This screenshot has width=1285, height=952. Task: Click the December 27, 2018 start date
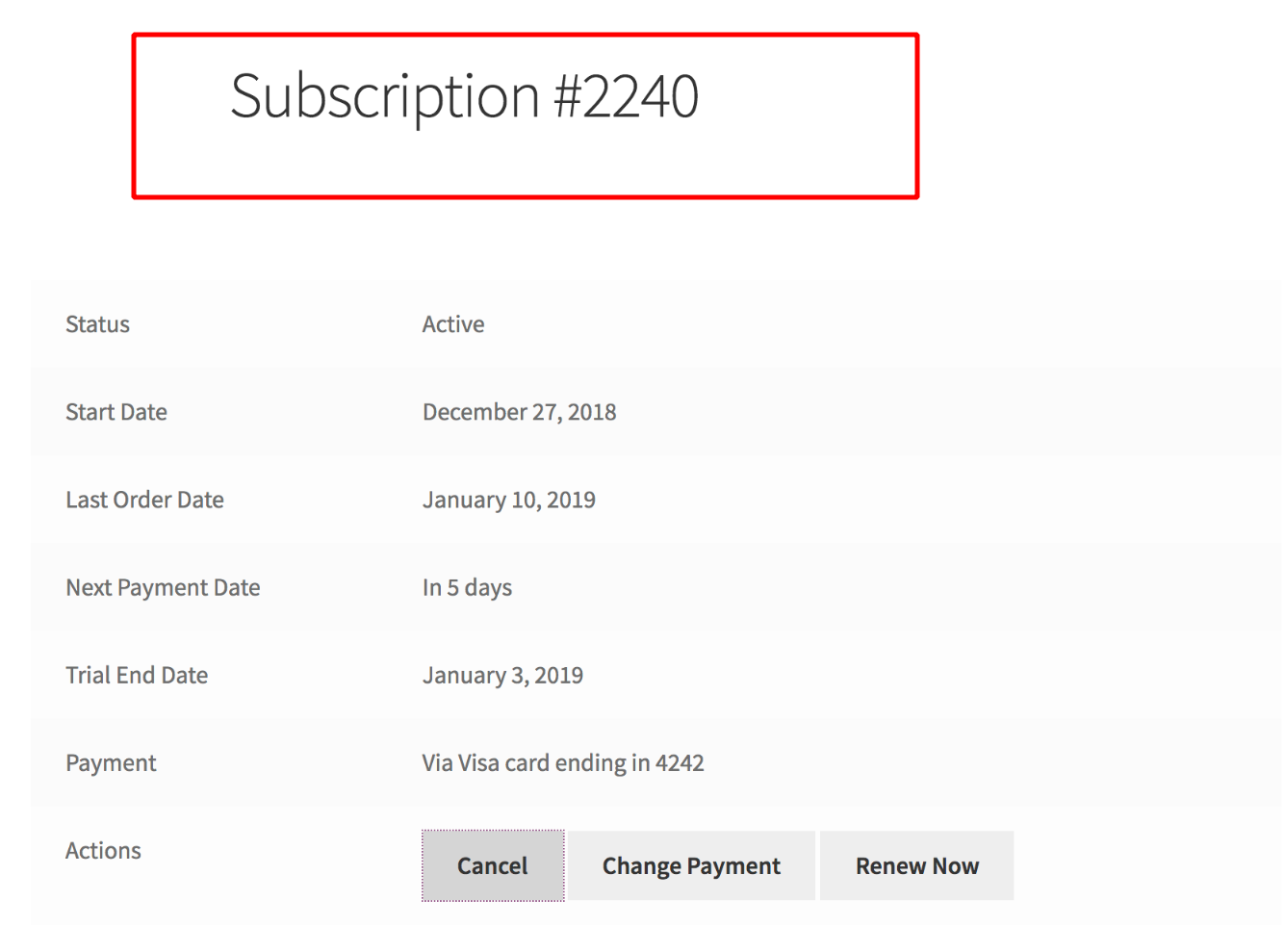click(x=519, y=411)
